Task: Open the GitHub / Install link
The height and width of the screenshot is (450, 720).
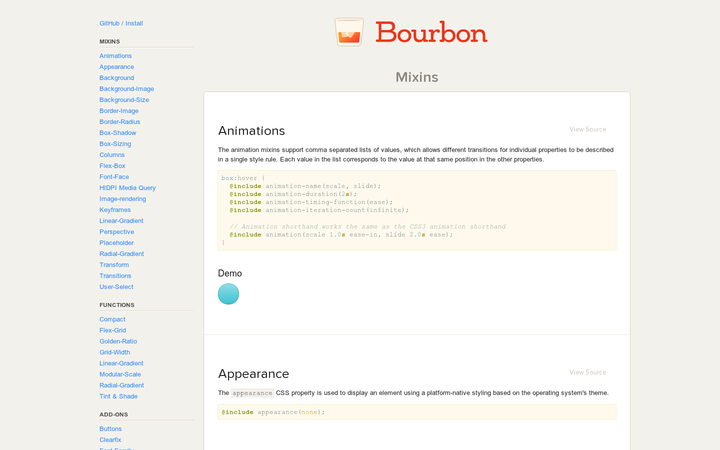Action: pyautogui.click(x=121, y=23)
